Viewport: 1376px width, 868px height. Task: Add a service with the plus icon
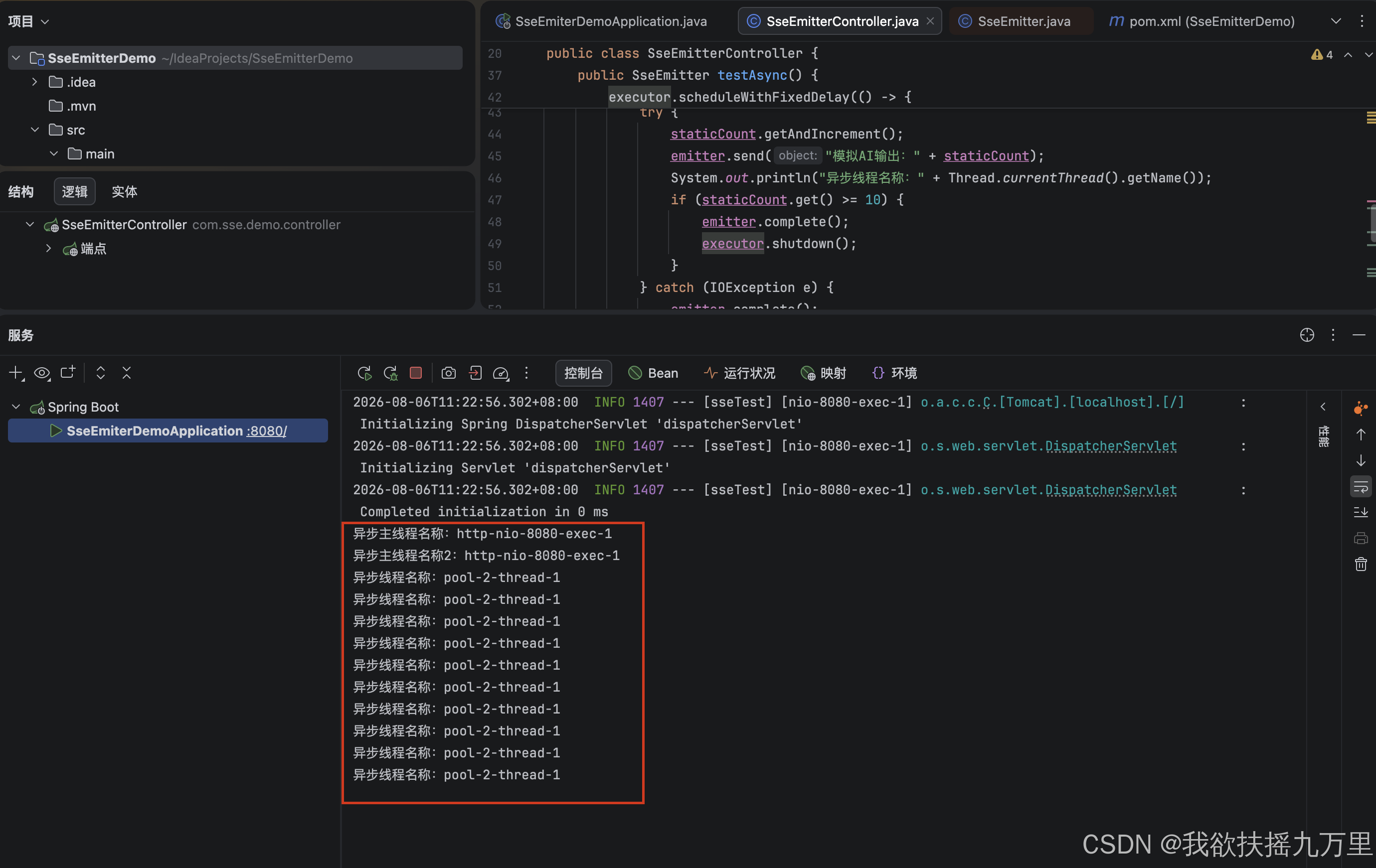click(x=16, y=373)
